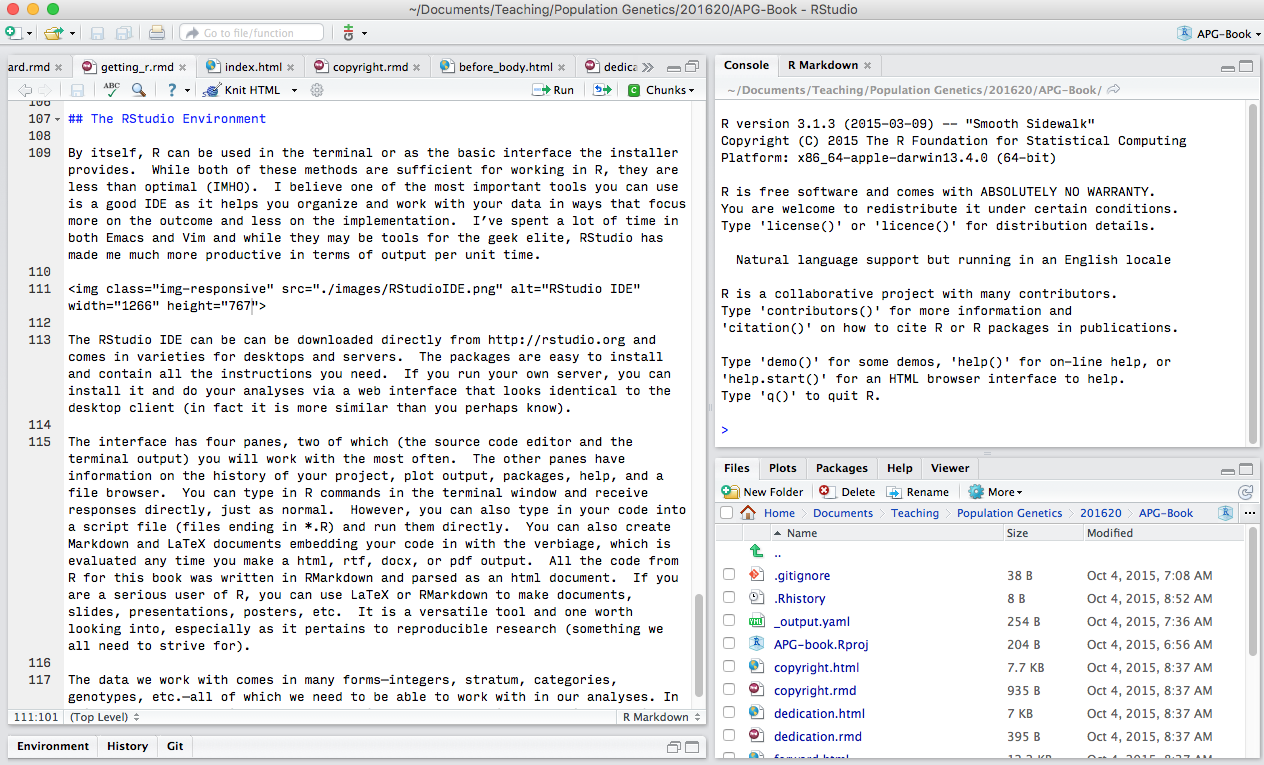Switch to the Plots tab
The height and width of the screenshot is (765, 1264).
click(x=783, y=468)
